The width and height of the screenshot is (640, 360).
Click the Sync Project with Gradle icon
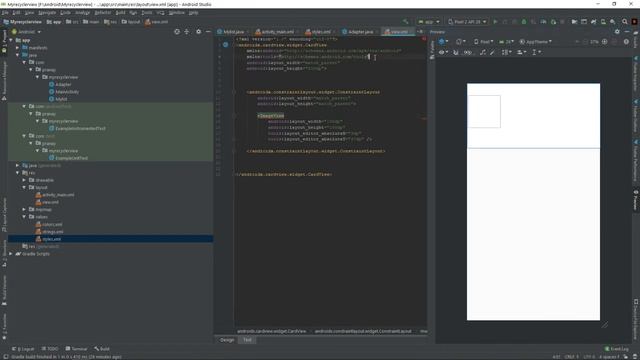coord(593,22)
